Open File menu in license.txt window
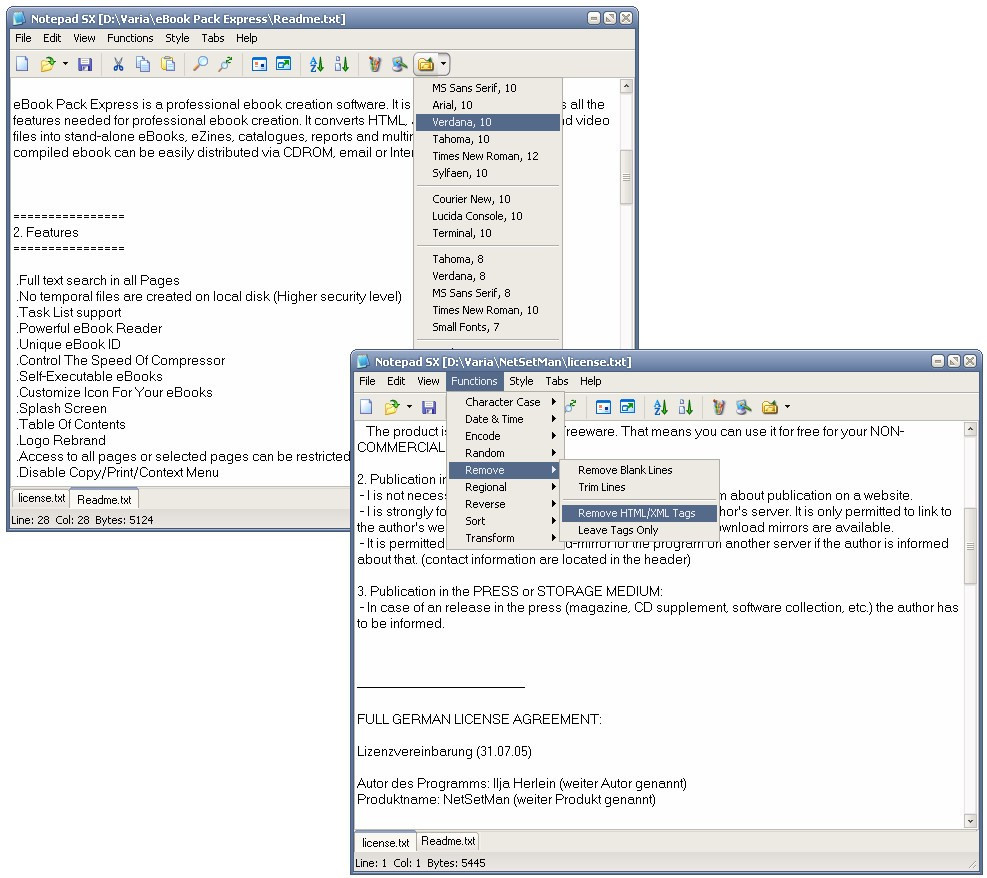987x878 pixels. coord(367,381)
